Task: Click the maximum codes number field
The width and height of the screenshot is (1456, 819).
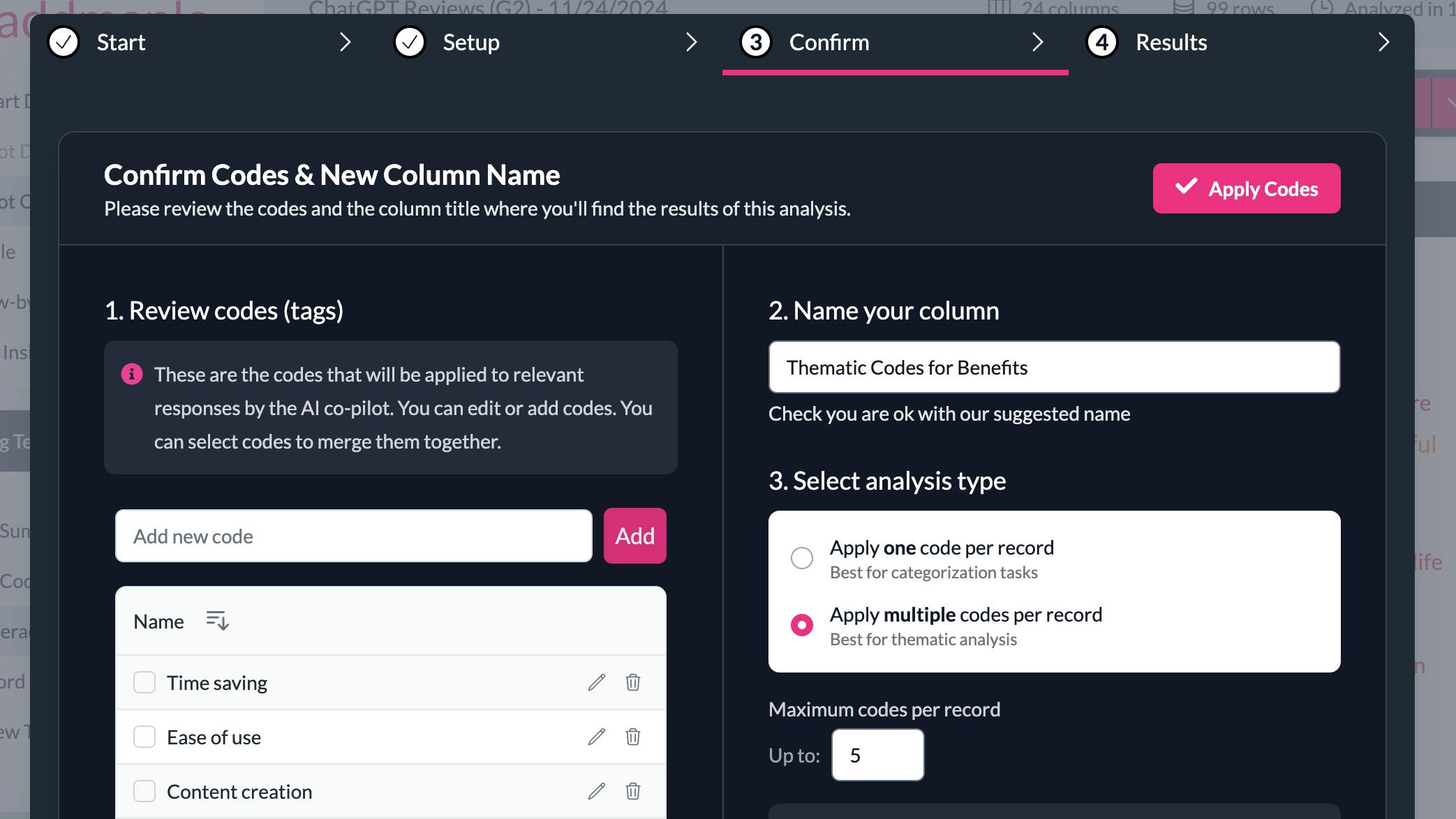Action: [877, 755]
